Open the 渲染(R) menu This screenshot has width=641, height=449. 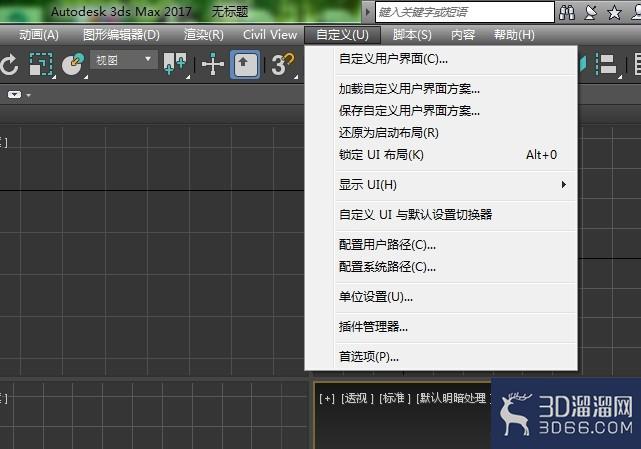[204, 35]
